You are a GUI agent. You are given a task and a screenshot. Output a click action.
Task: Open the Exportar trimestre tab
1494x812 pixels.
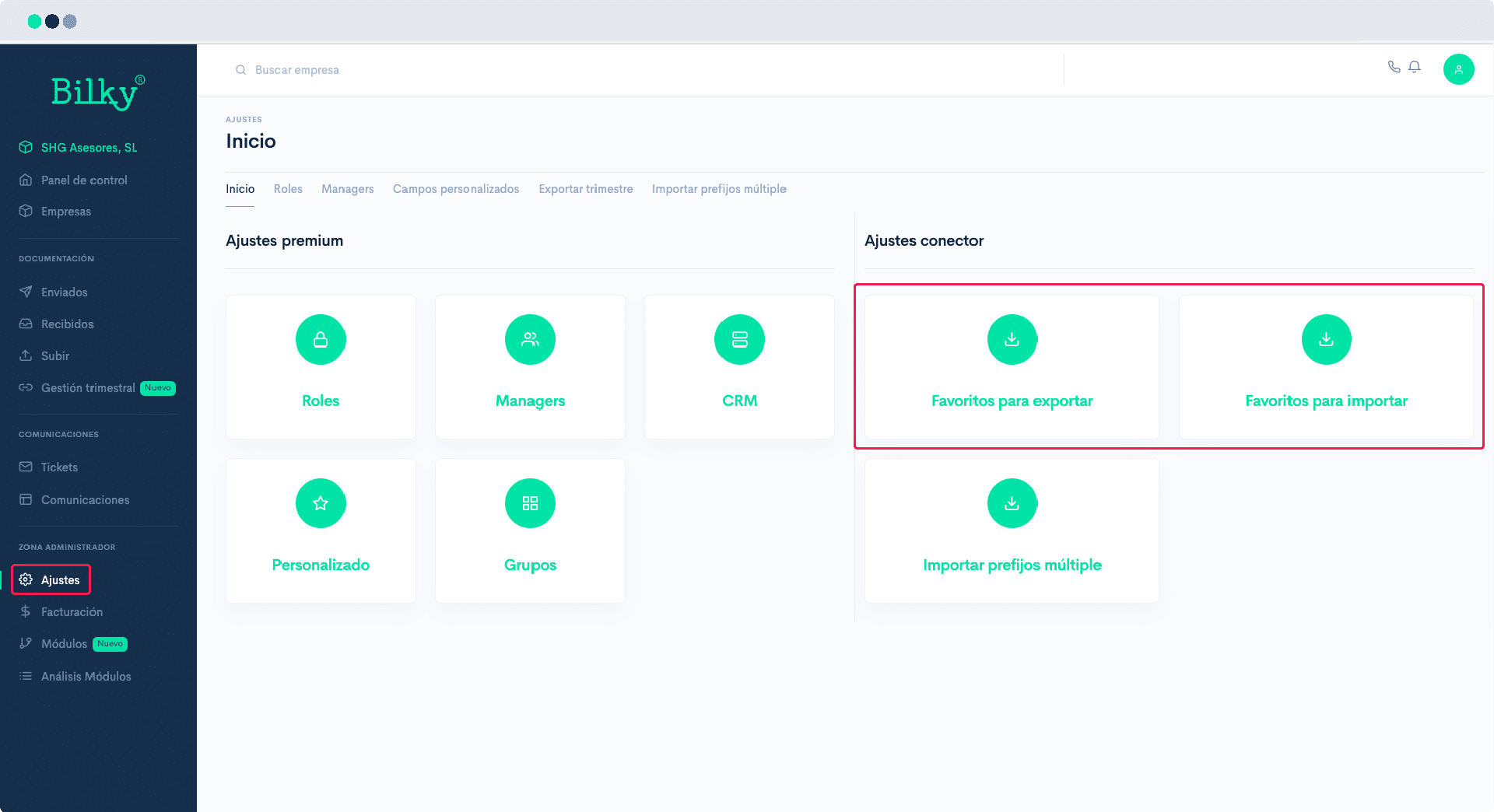(x=586, y=189)
